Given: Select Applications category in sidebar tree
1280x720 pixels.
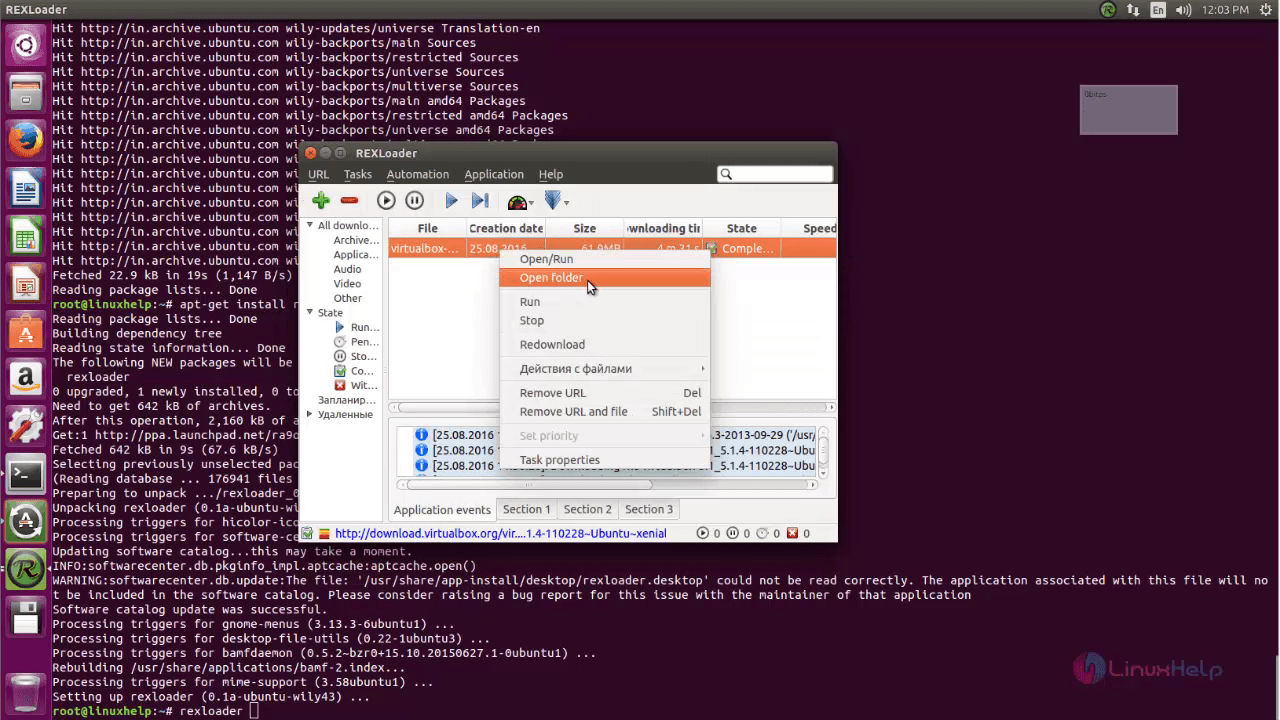Looking at the screenshot, I should [x=357, y=255].
